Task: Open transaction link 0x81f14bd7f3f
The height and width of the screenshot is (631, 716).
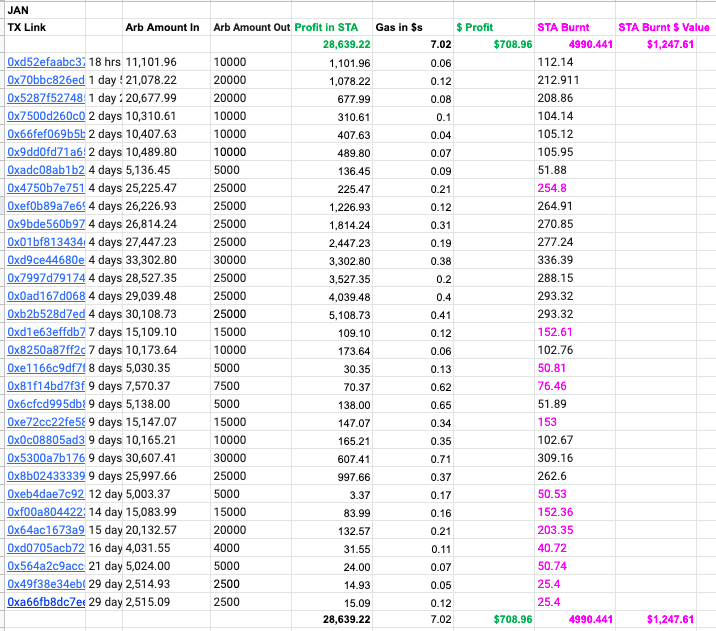Action: pos(46,386)
